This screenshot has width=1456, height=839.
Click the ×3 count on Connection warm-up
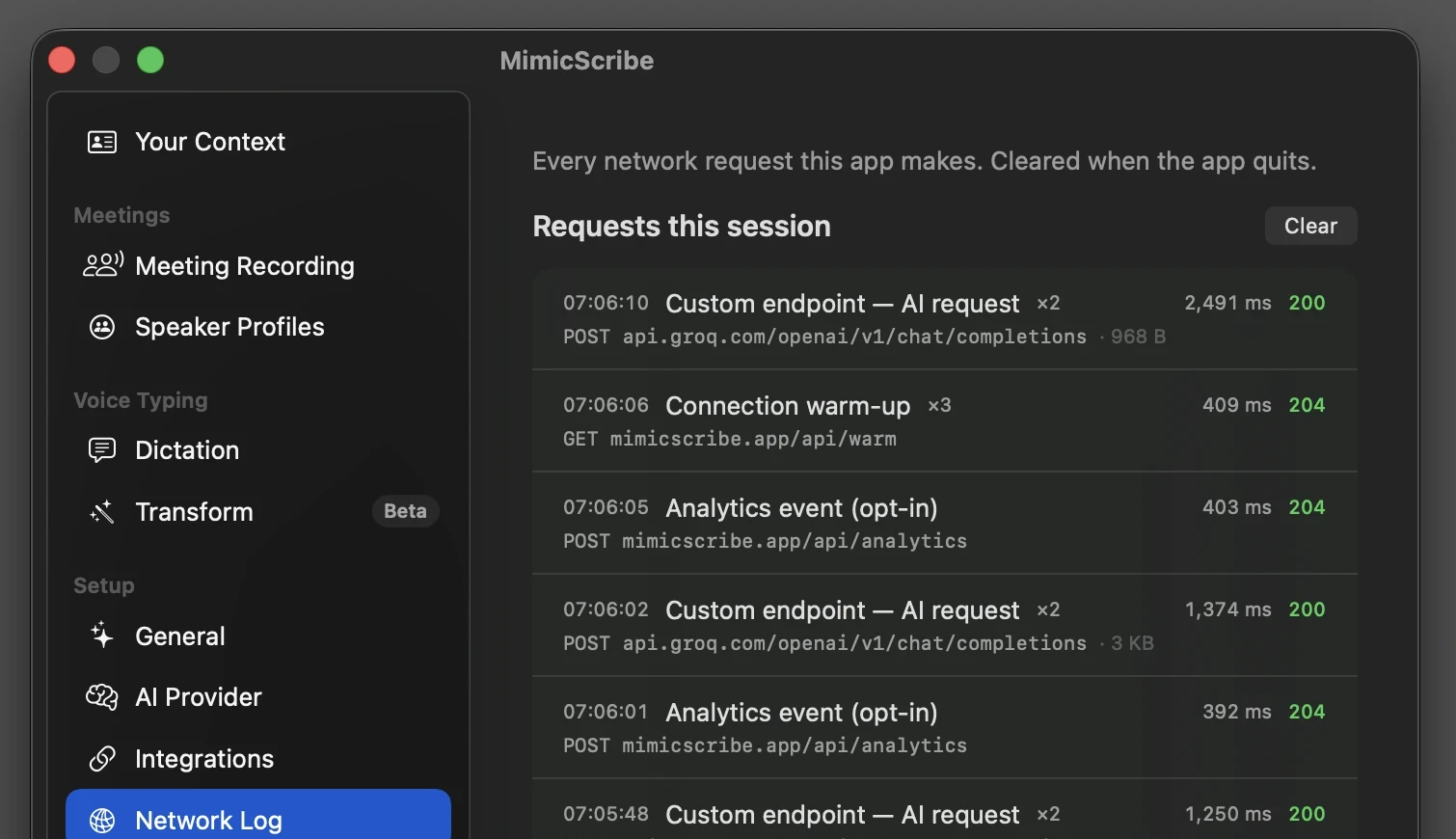[x=939, y=405]
